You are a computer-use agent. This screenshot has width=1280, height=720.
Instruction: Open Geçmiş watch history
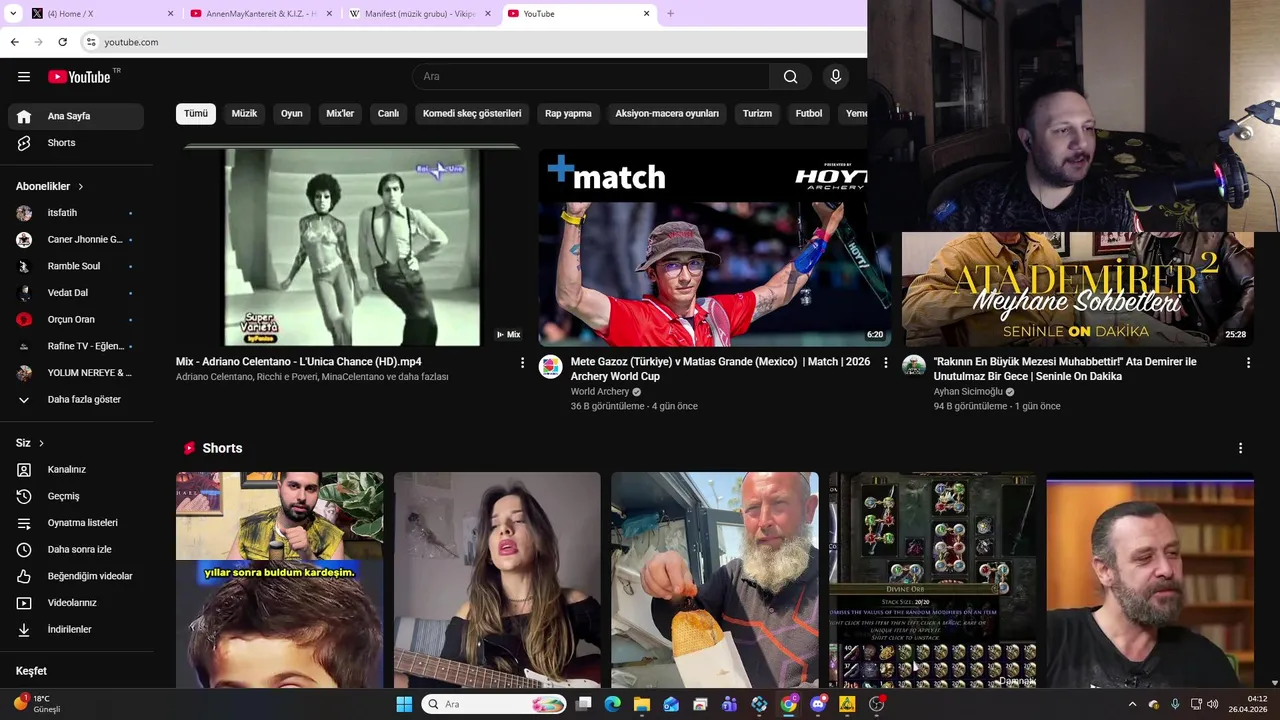(x=76, y=496)
